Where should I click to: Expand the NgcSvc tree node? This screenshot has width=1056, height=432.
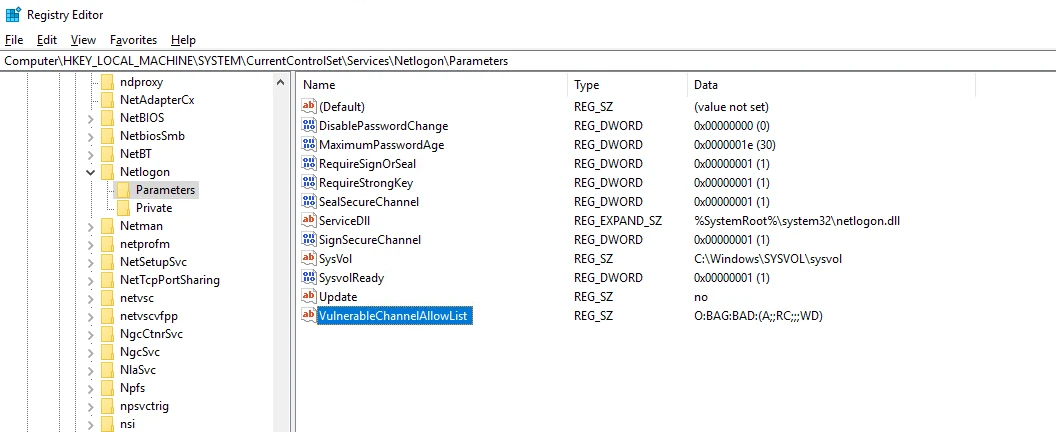click(x=90, y=352)
